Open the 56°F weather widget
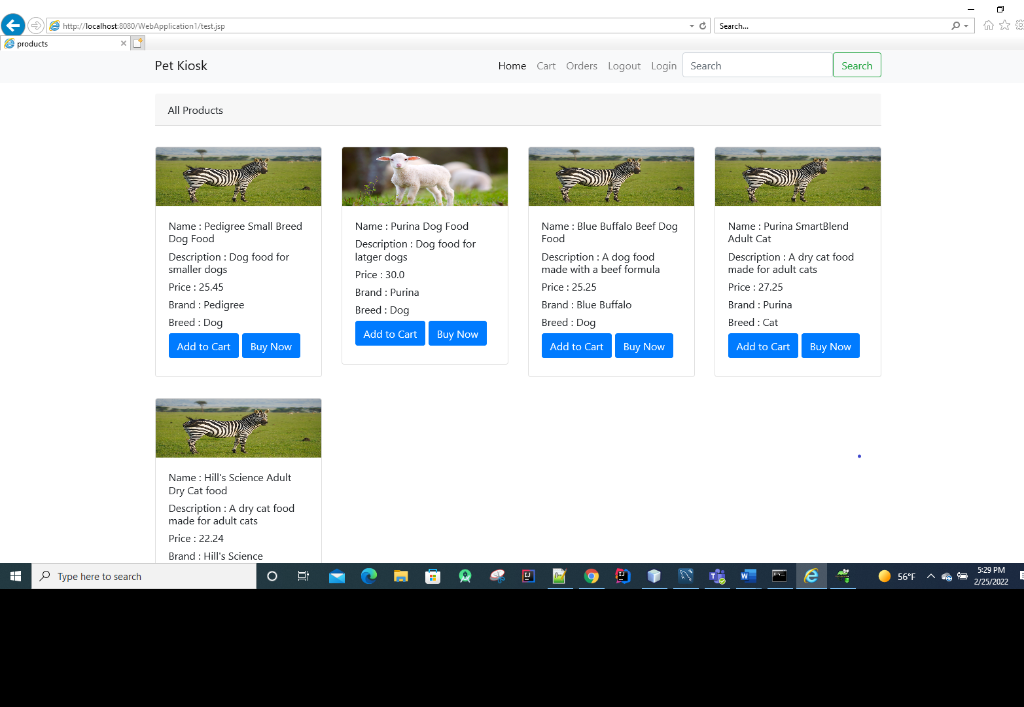1024x707 pixels. [x=897, y=576]
